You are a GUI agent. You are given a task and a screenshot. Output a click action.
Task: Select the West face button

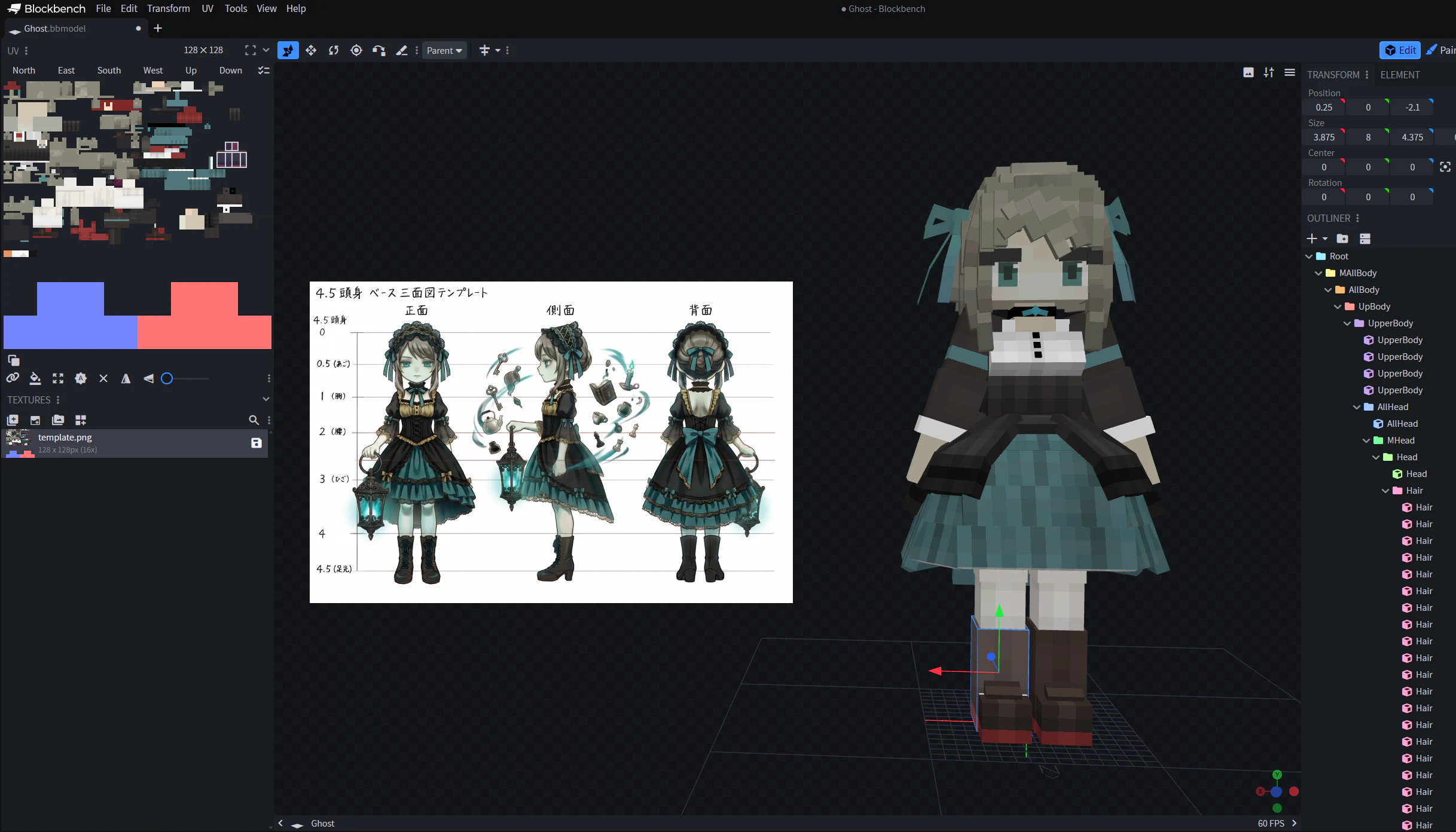[152, 71]
